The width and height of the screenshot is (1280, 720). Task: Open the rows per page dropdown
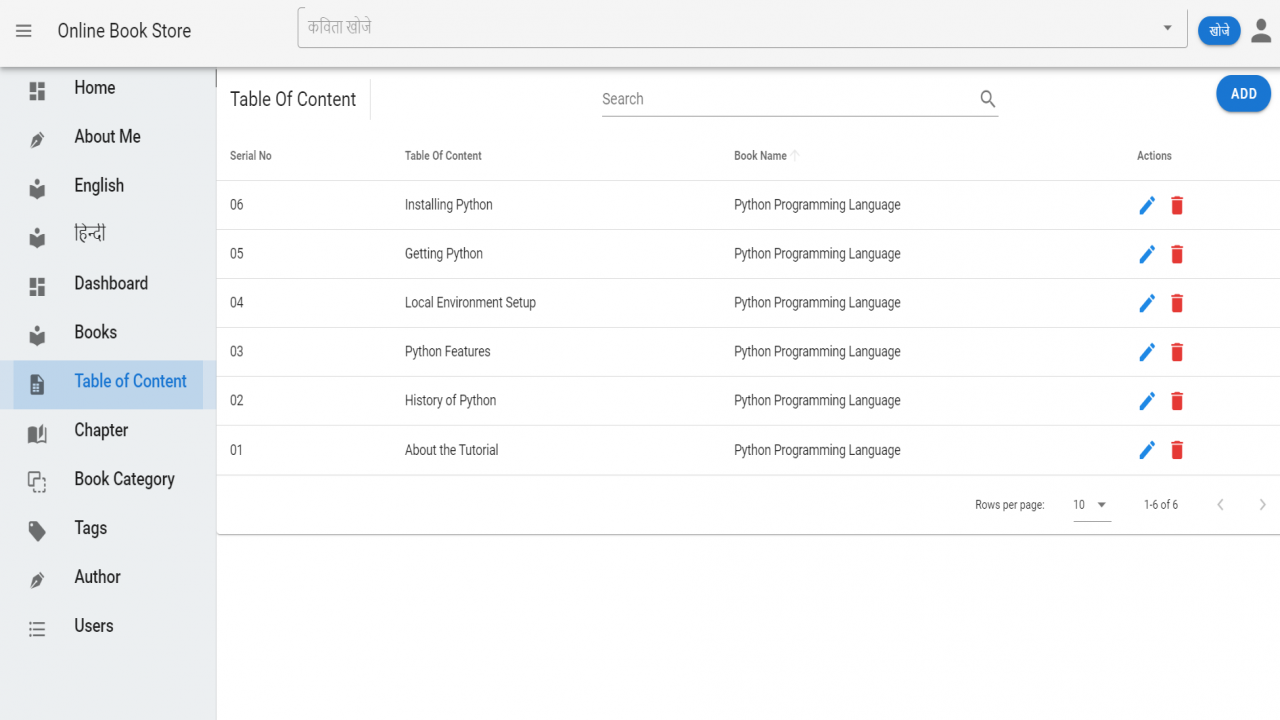[1092, 505]
